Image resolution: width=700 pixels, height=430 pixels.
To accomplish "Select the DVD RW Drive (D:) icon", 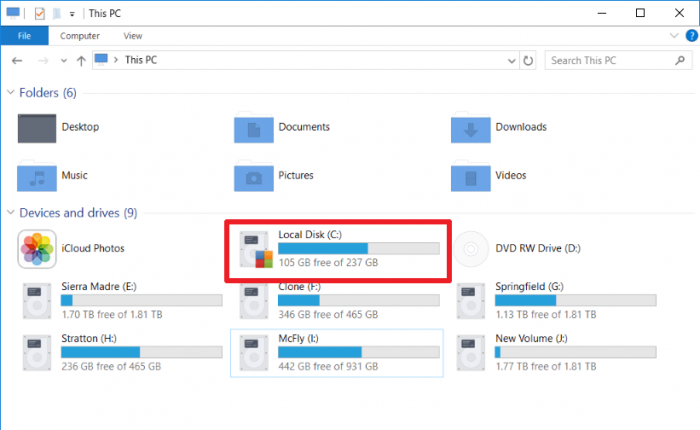I will (471, 249).
